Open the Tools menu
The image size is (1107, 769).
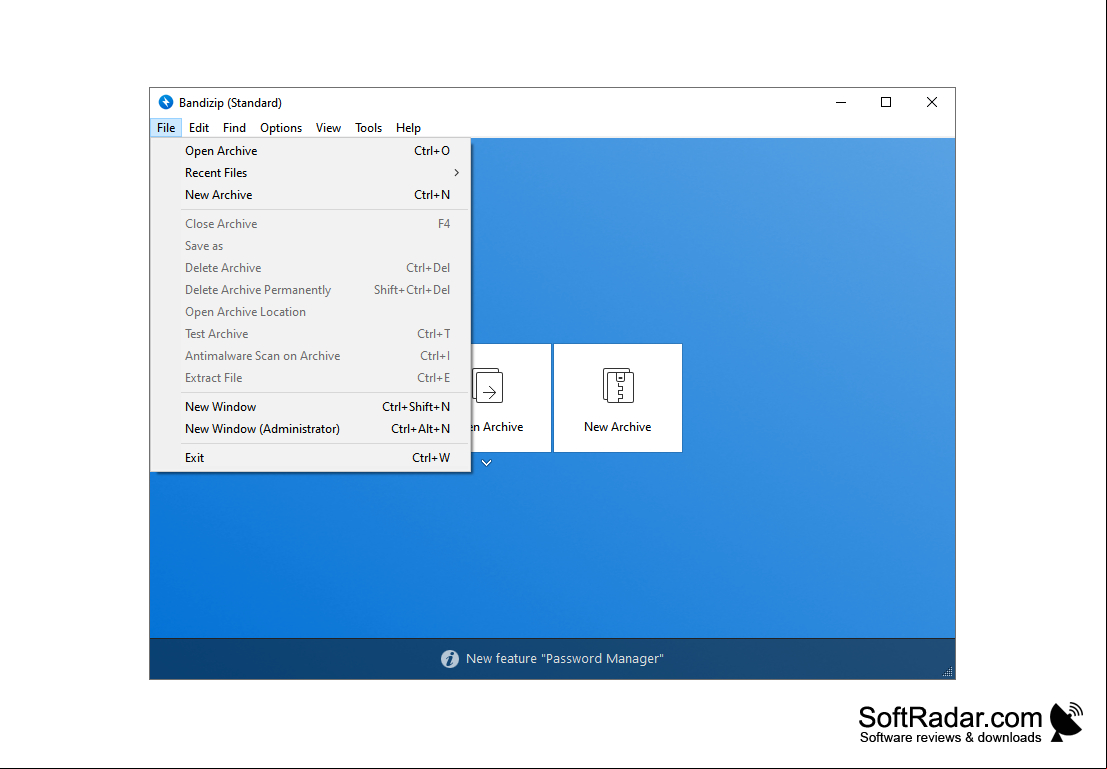[369, 128]
